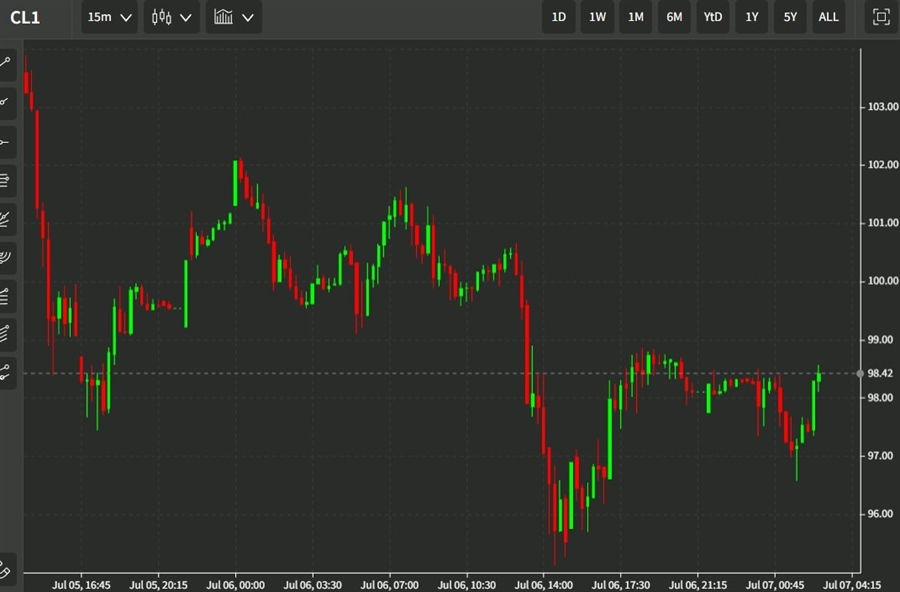Open the indicators menu icon

click(x=223, y=17)
